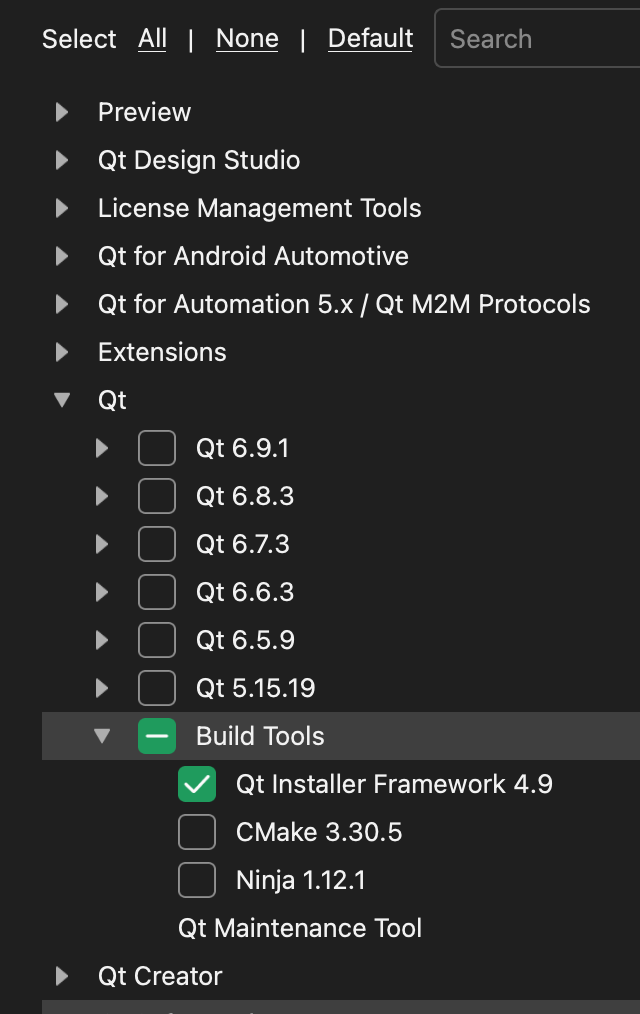Select the Qt Maintenance Tool item
Image resolution: width=640 pixels, height=1014 pixels.
[x=300, y=928]
